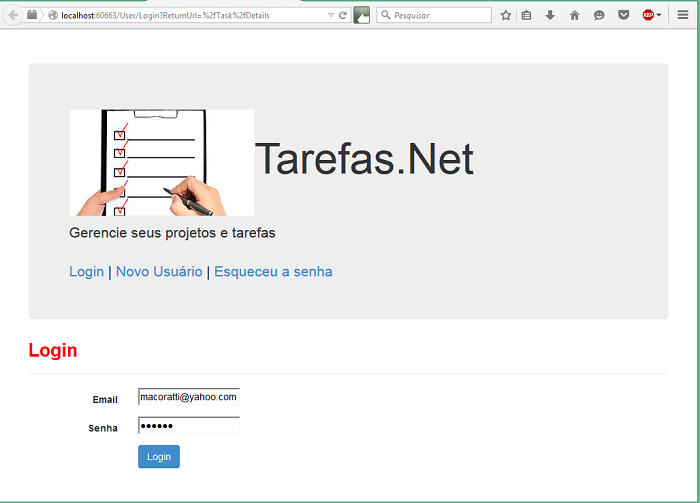
Task: Open the Login link in the banner
Action: [x=87, y=271]
